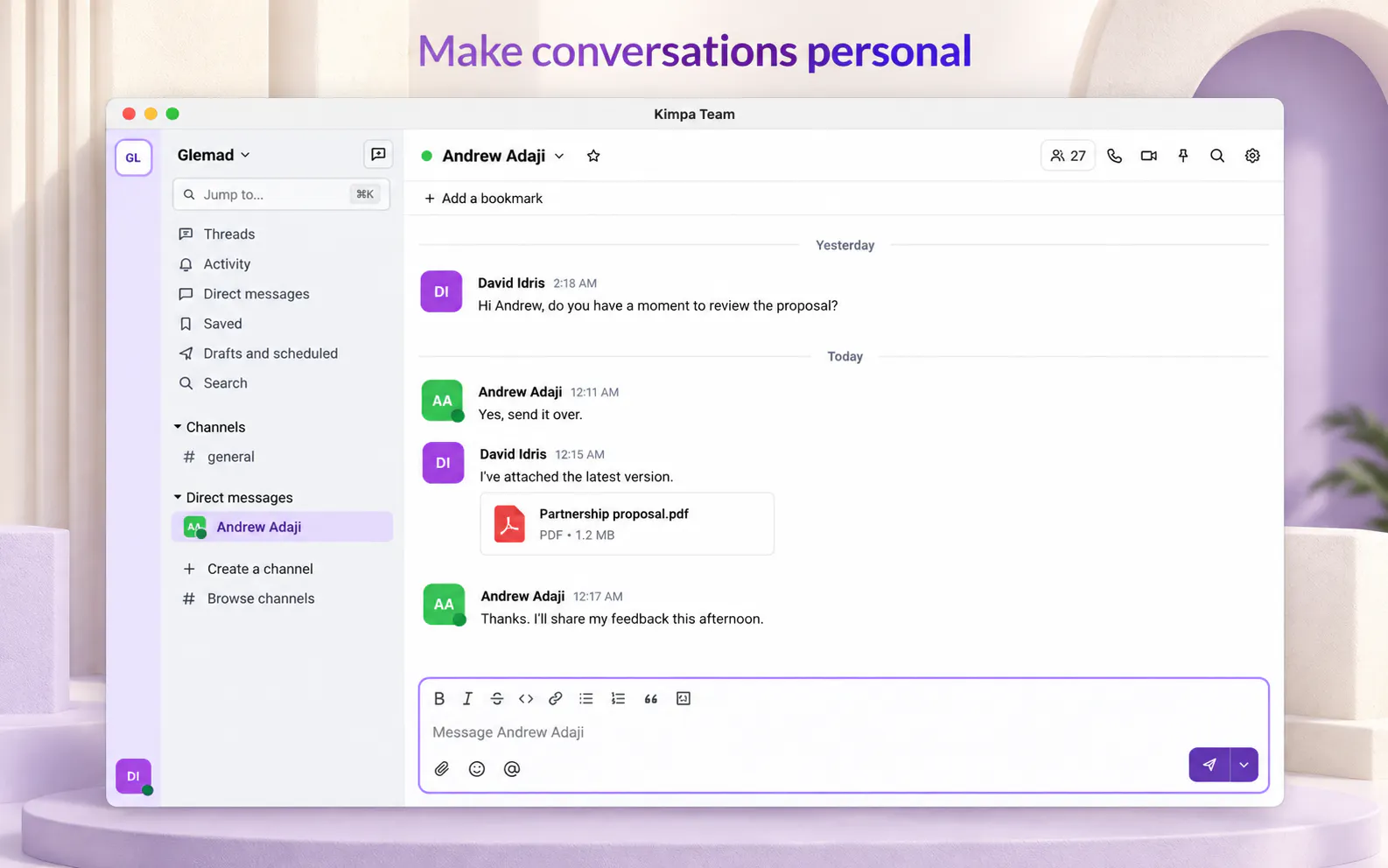Click the 12:11 AM timestamp
The image size is (1388, 868).
594,392
